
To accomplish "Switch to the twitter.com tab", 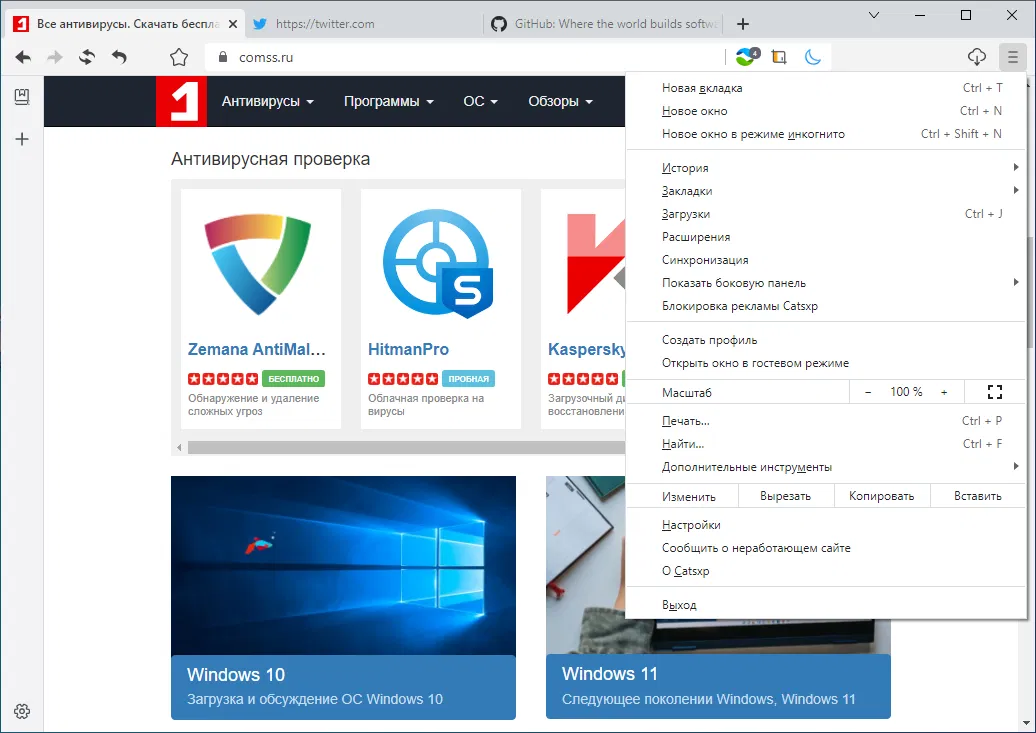I will pos(363,24).
